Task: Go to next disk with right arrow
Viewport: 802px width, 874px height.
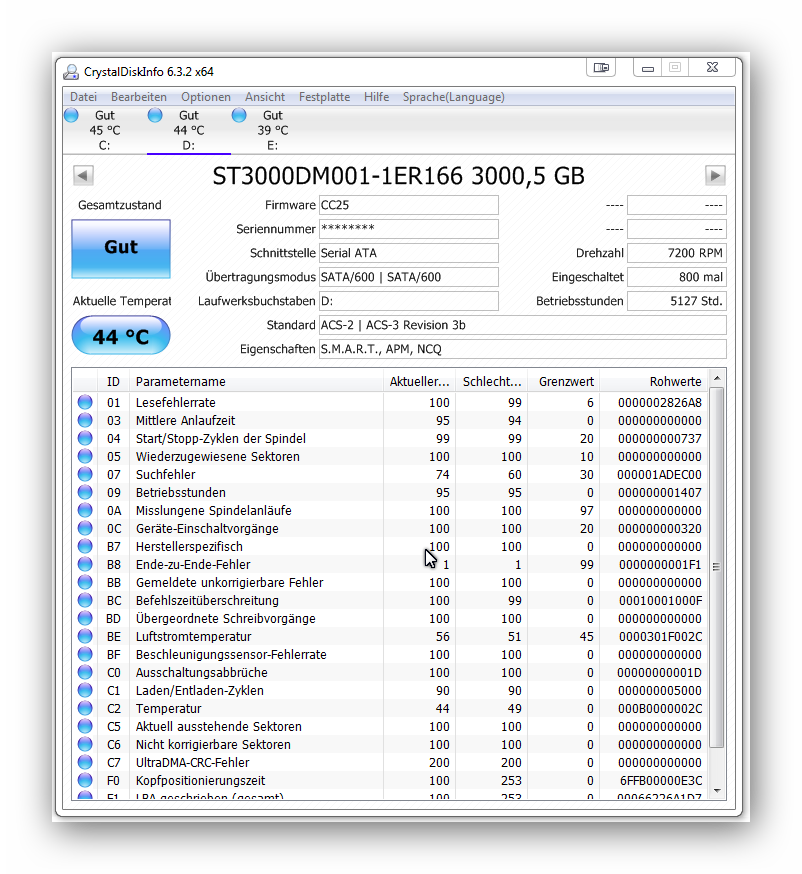Action: pos(715,176)
